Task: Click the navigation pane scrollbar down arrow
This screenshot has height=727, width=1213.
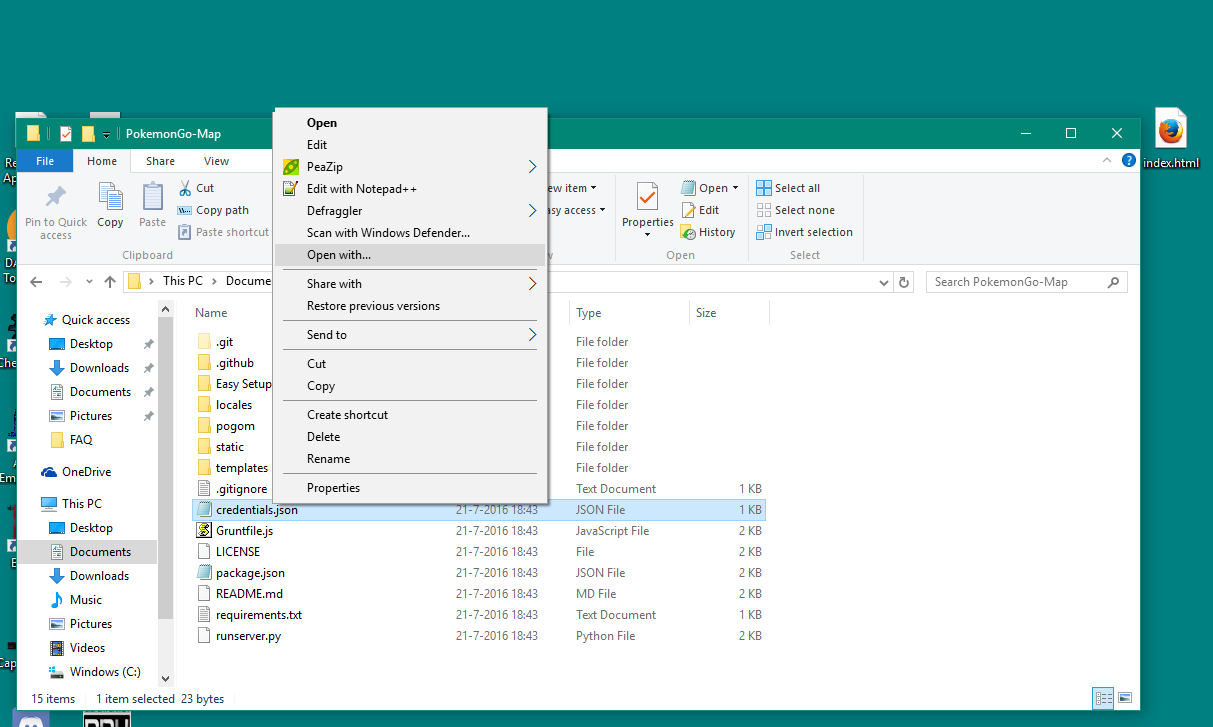Action: tap(166, 679)
